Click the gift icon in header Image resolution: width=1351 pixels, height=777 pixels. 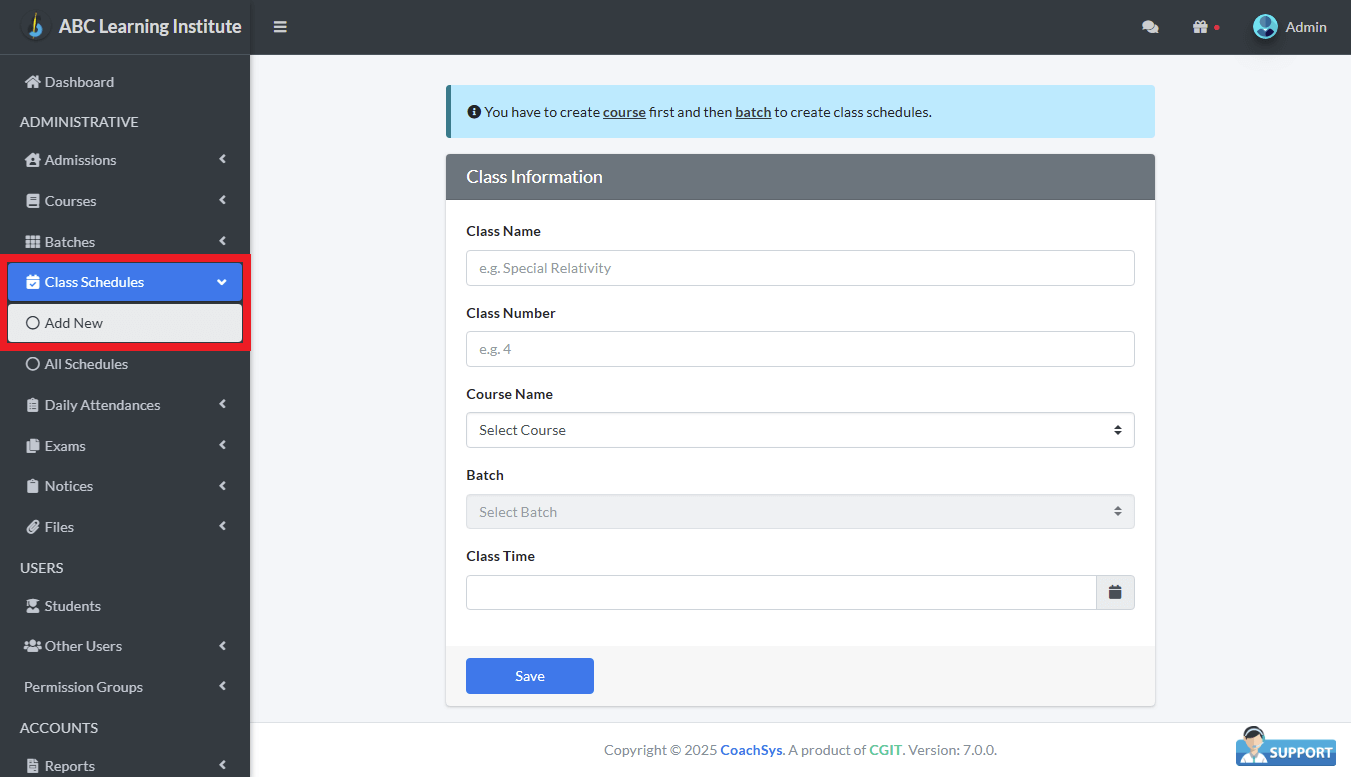(x=1201, y=27)
